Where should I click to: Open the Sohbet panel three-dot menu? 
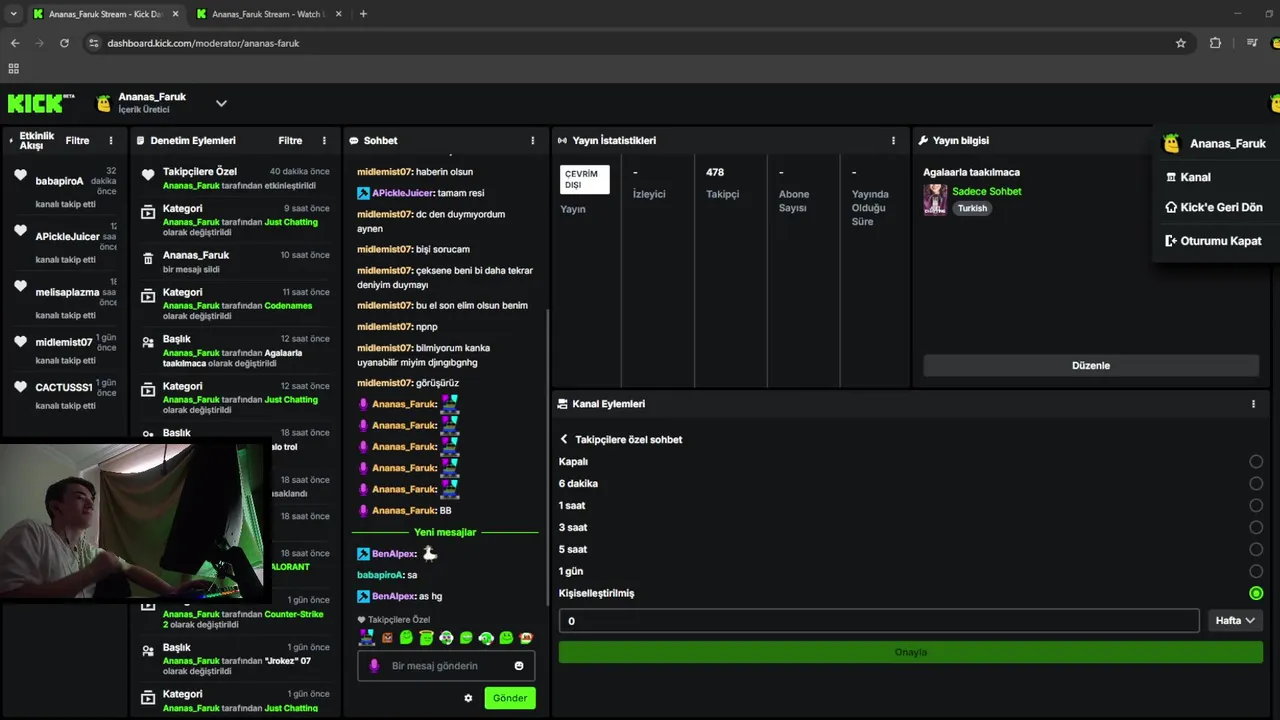[x=532, y=141]
